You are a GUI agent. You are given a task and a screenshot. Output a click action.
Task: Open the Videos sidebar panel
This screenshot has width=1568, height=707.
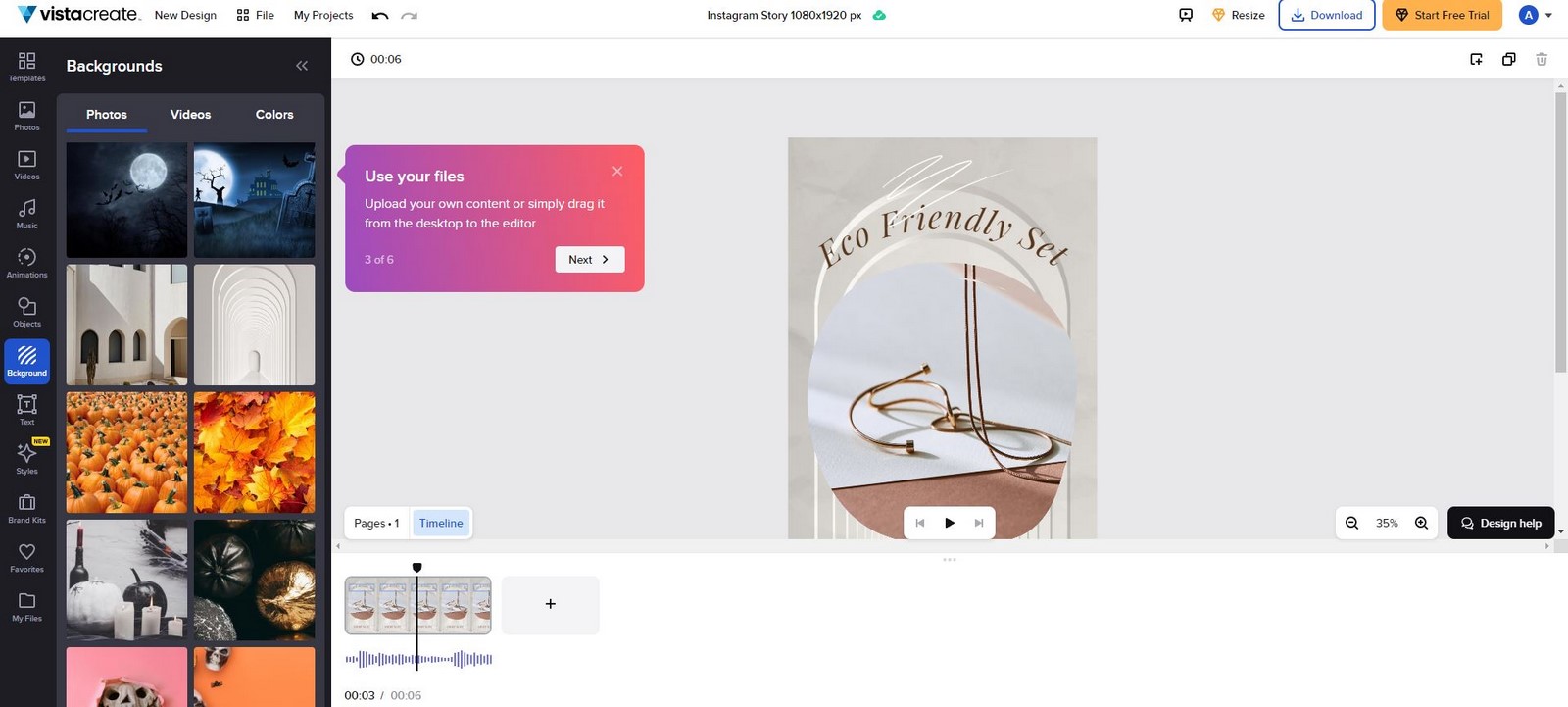(26, 165)
